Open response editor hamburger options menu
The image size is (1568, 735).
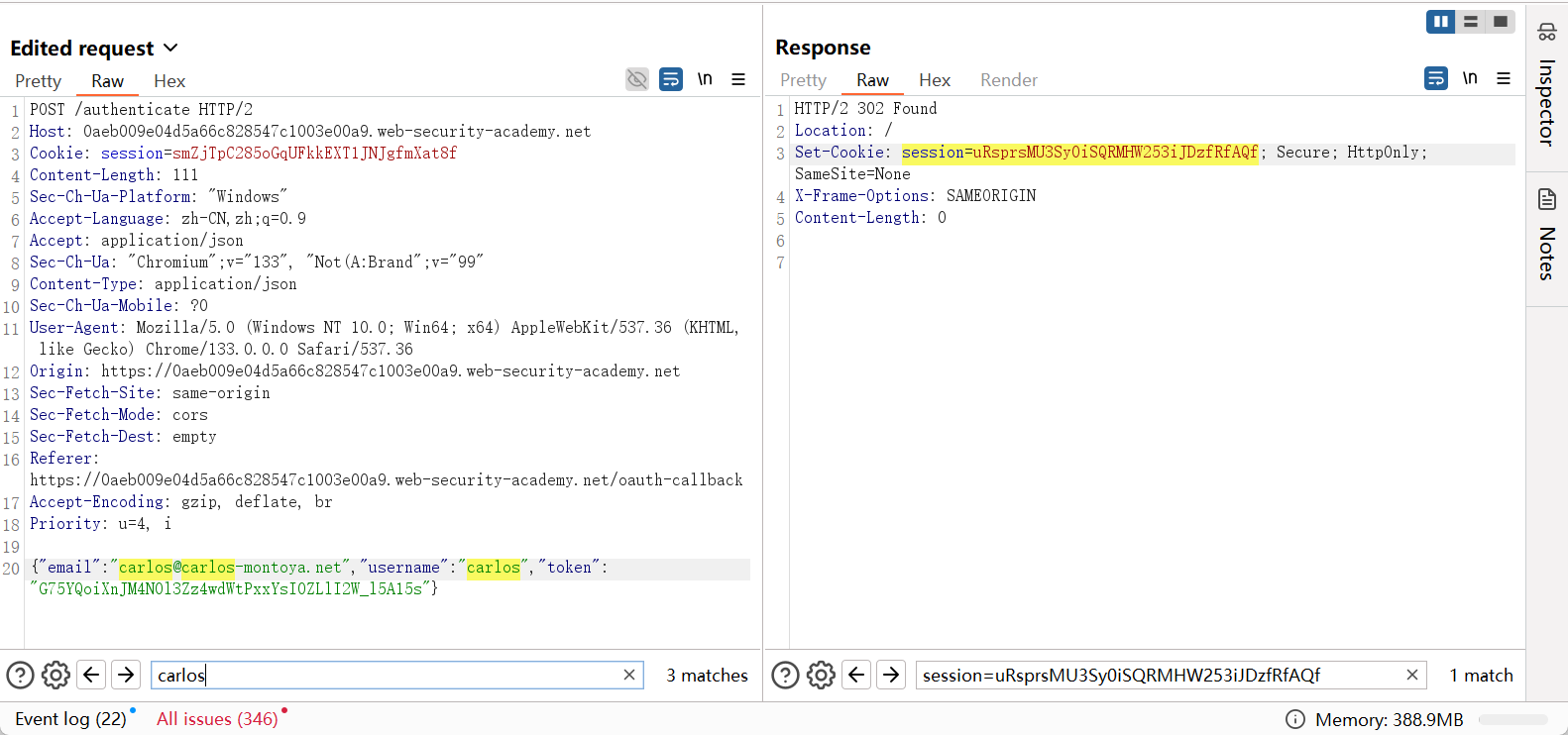[1504, 78]
